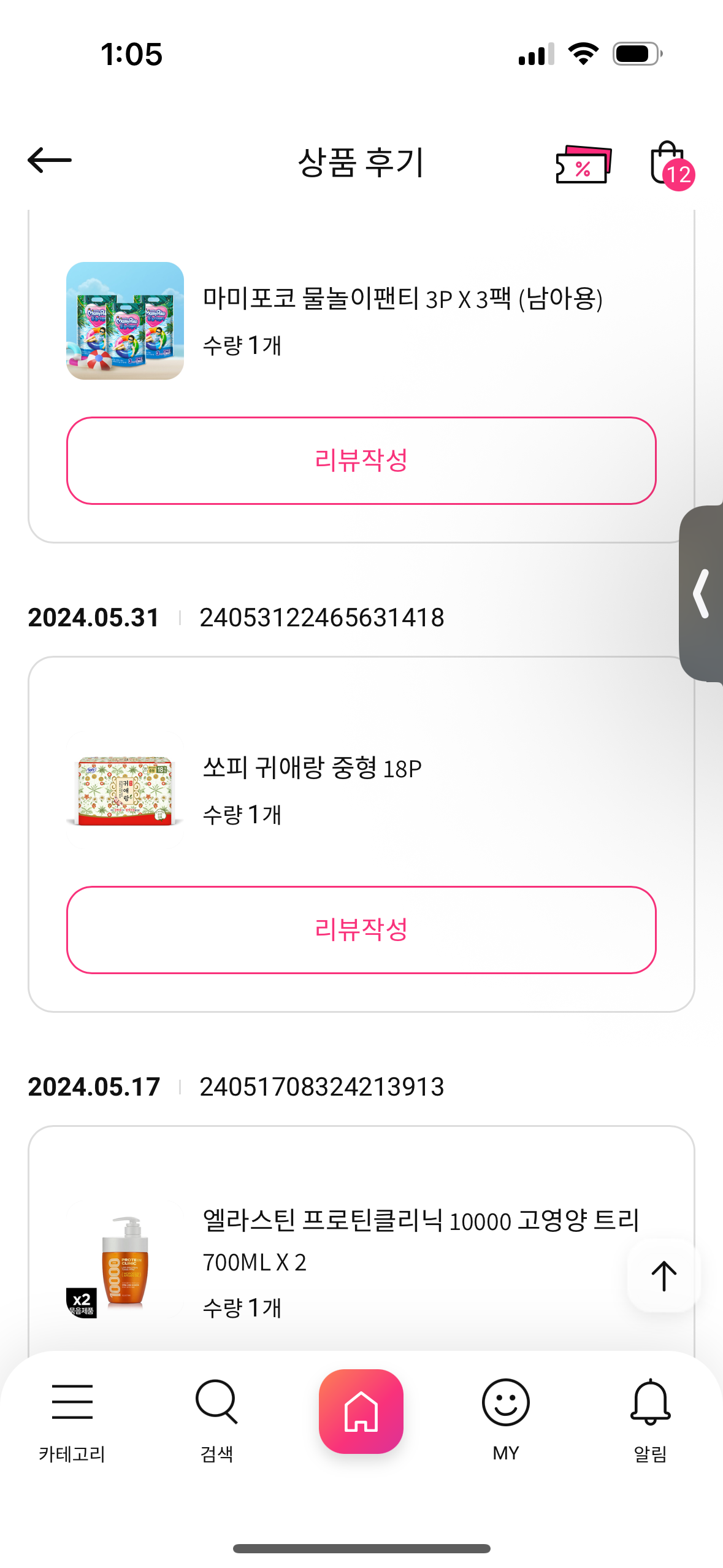The height and width of the screenshot is (1568, 723).
Task: Tap the back arrow icon
Action: point(50,161)
